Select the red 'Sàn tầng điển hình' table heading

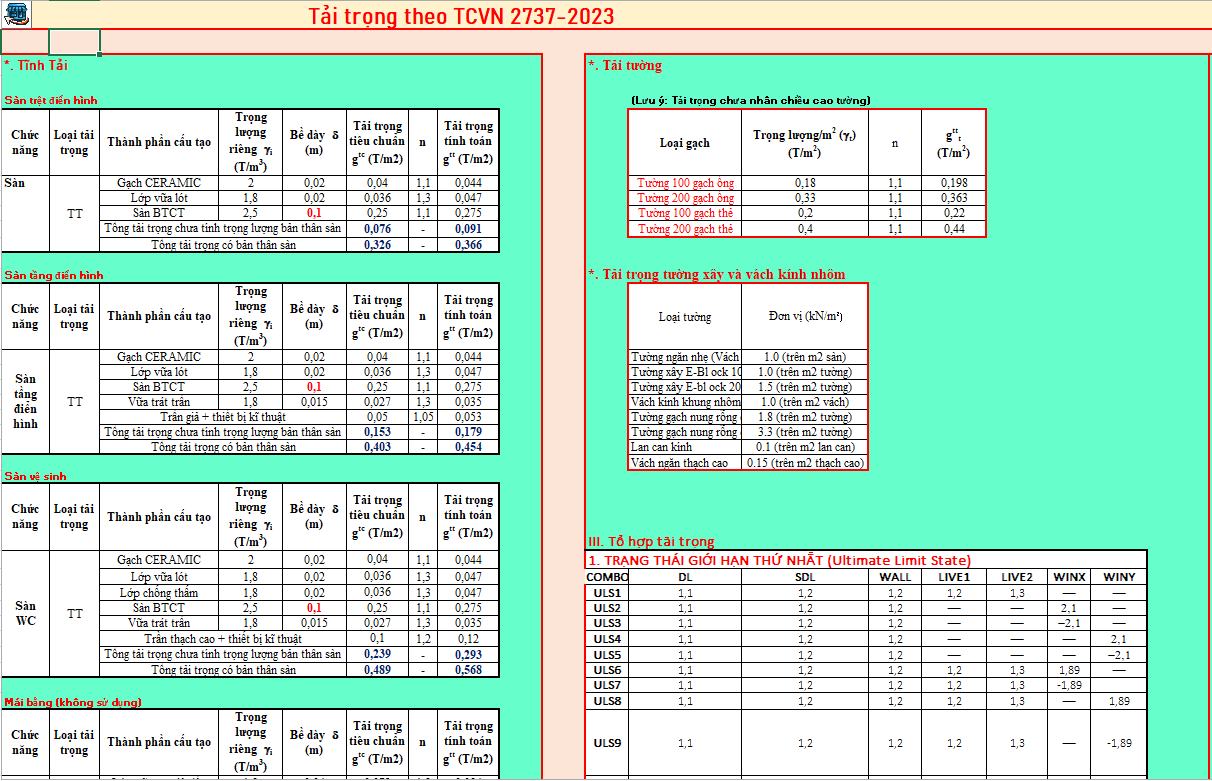pos(54,275)
